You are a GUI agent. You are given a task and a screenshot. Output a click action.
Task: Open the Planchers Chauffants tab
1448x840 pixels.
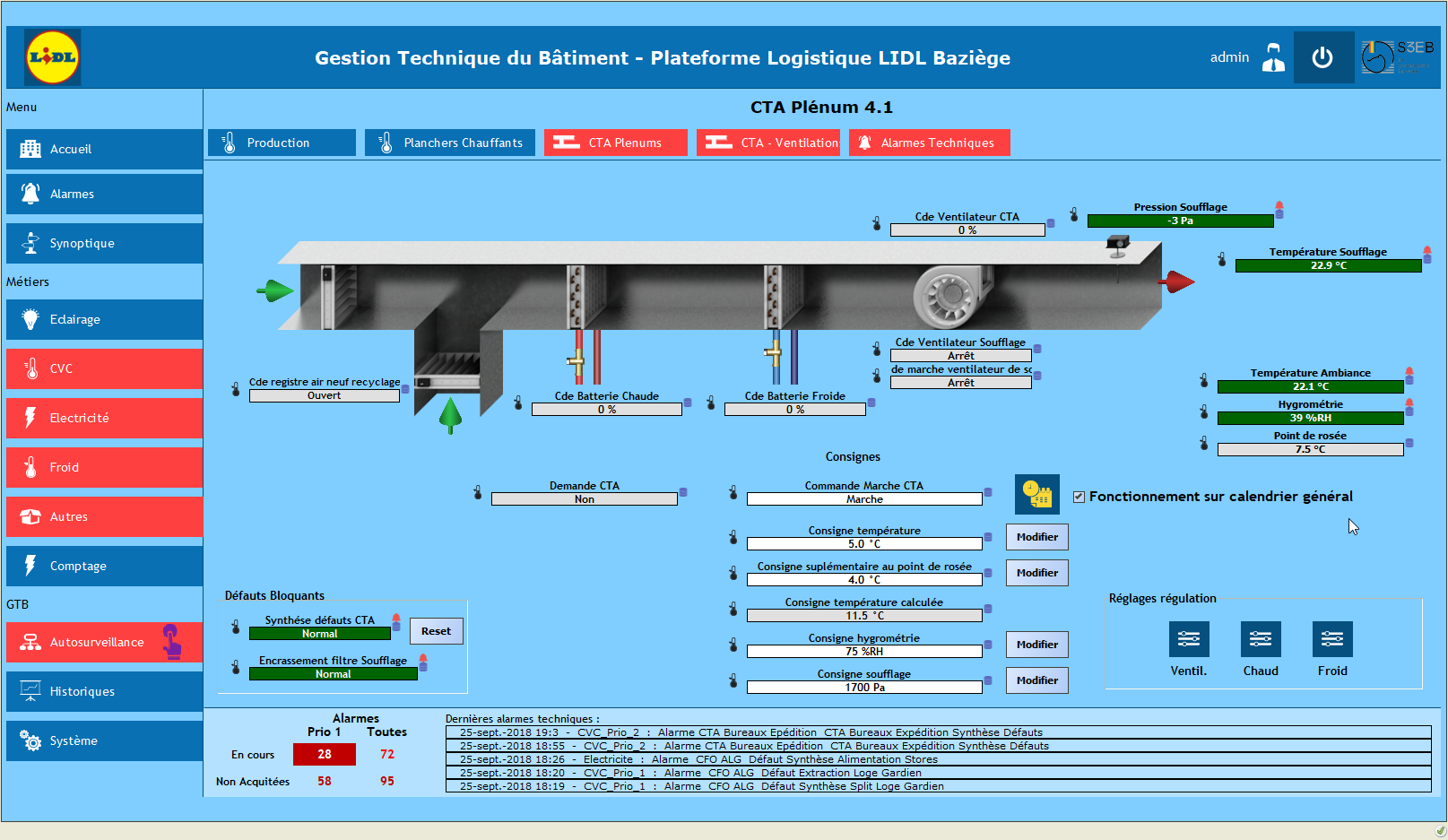450,143
